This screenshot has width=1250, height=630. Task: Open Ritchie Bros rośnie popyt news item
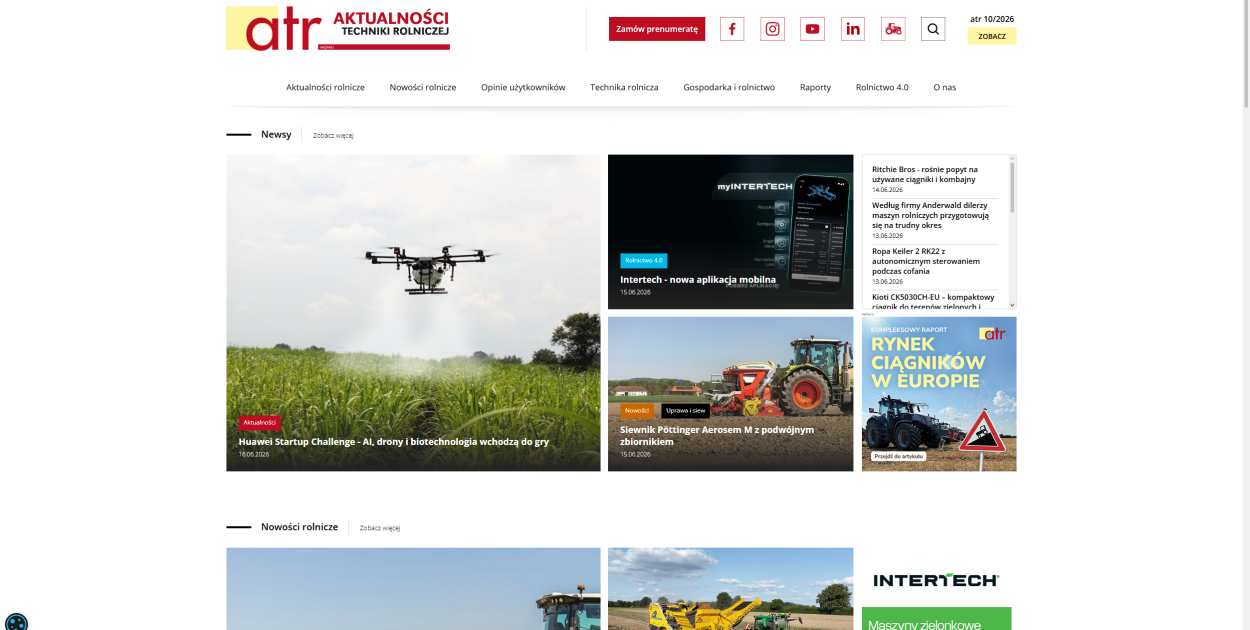point(925,174)
